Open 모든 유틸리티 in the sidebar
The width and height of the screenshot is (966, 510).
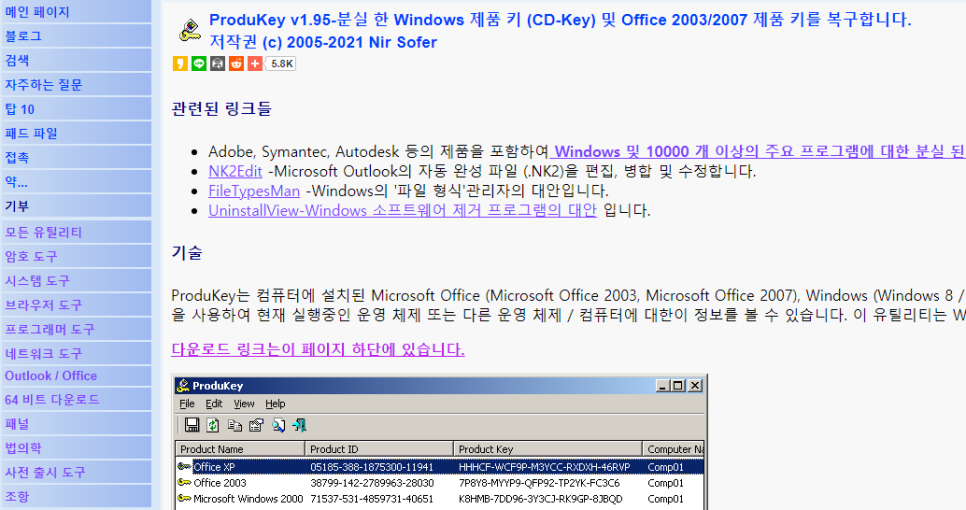(x=75, y=232)
